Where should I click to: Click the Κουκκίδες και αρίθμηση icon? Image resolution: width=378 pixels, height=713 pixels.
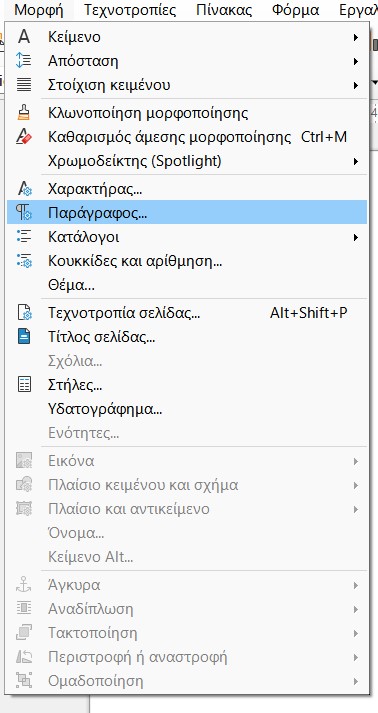[x=24, y=261]
